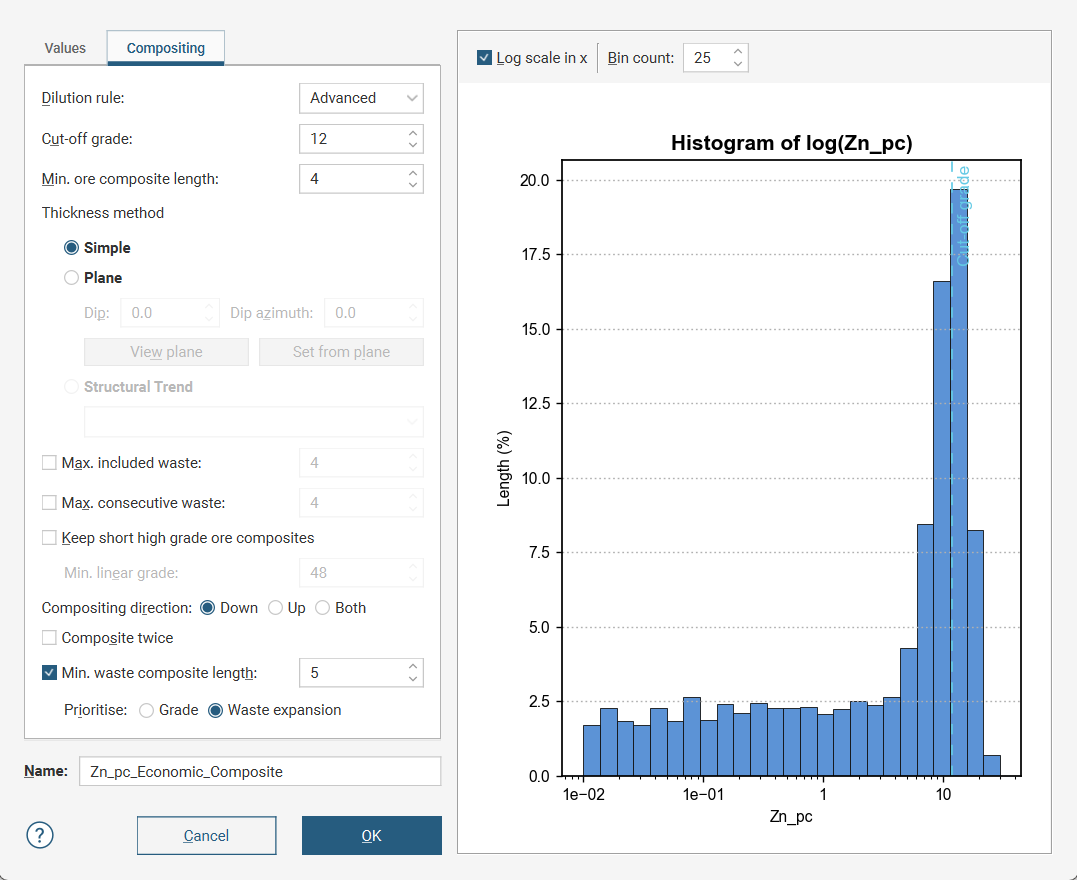Increase Bin count using the up arrow
The height and width of the screenshot is (880, 1077).
(737, 51)
